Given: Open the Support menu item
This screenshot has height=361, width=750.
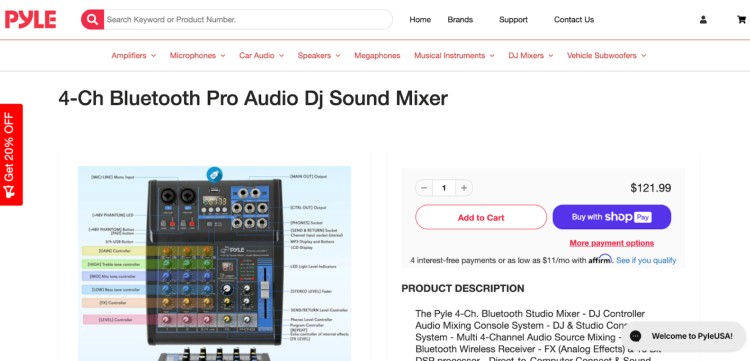Looking at the screenshot, I should [513, 20].
